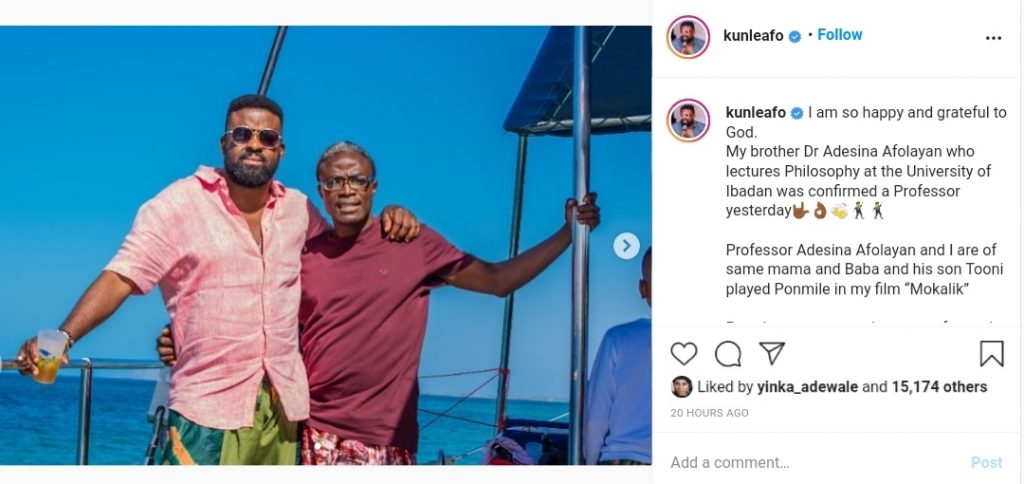Save post with the bookmark icon

991,353
